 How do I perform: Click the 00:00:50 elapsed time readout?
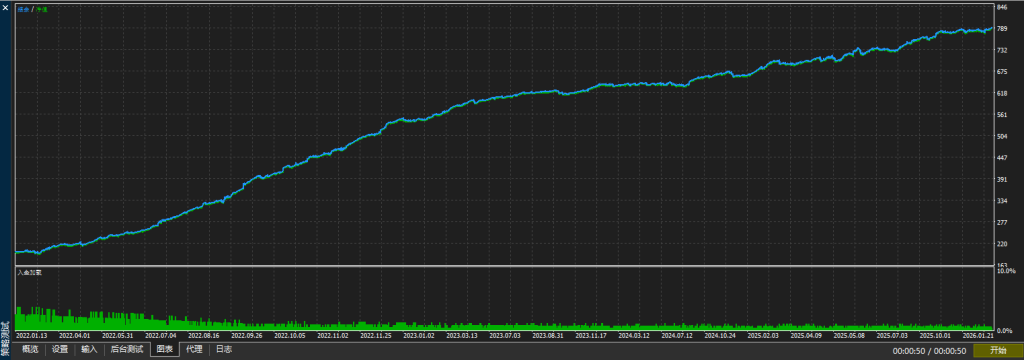[910, 352]
